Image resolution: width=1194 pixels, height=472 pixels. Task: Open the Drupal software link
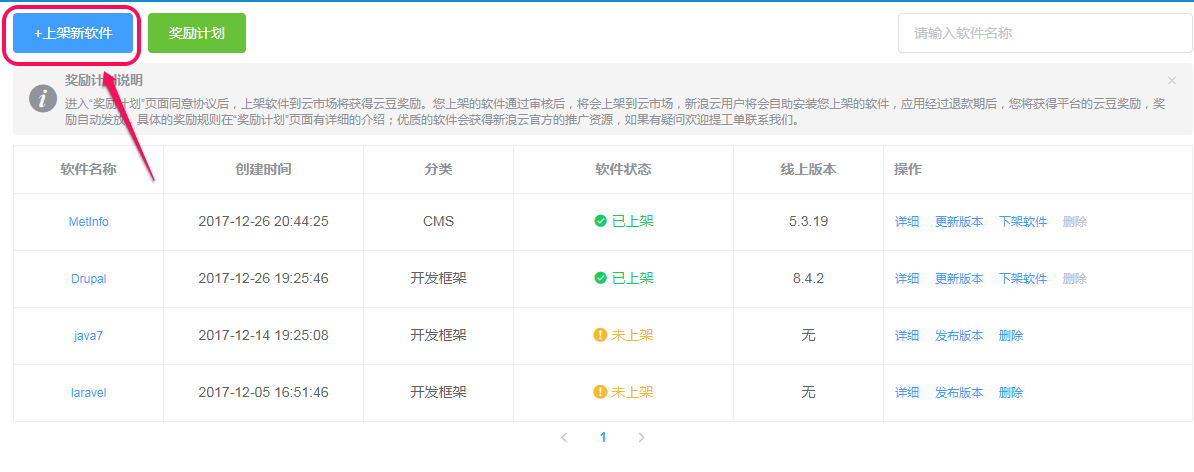pyautogui.click(x=88, y=279)
